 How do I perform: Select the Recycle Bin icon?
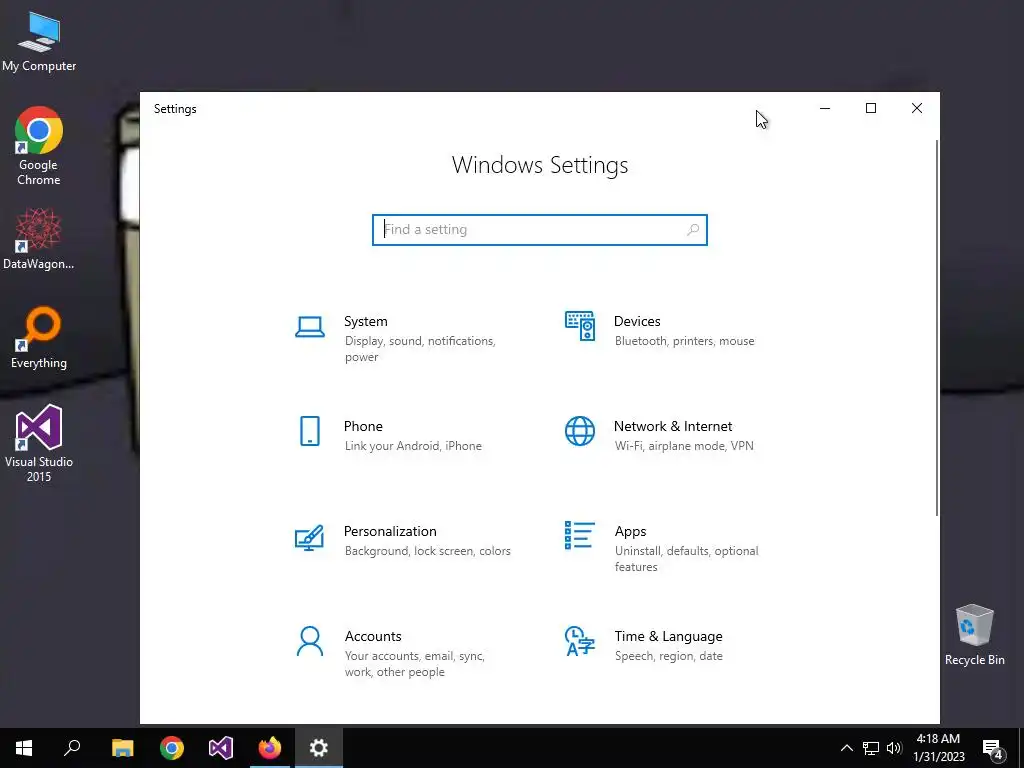pos(974,635)
